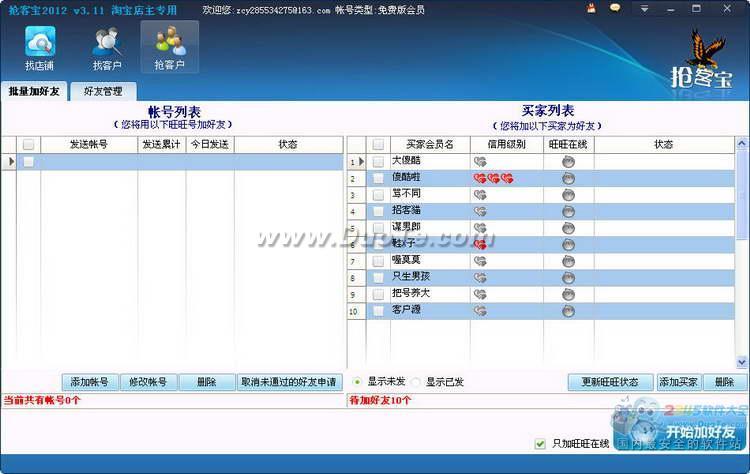Click the Wangwang status icon for 客户源
This screenshot has width=750, height=474.
pyautogui.click(x=568, y=311)
